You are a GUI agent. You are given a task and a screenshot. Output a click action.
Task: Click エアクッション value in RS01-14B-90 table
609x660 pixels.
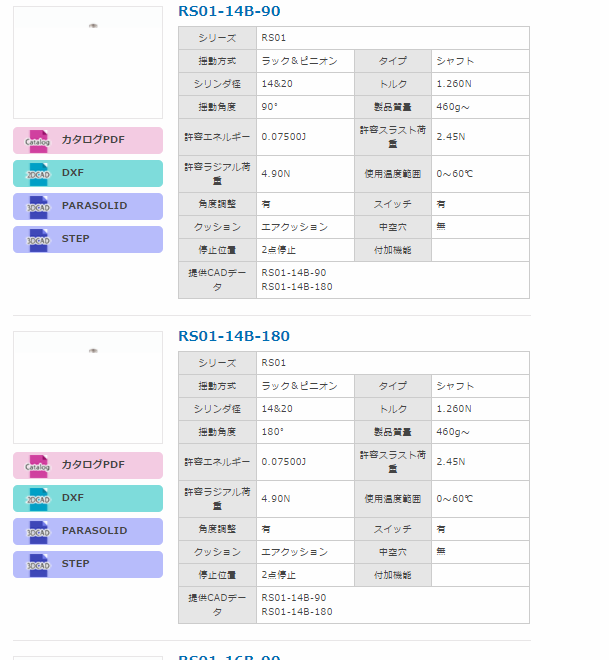click(x=295, y=227)
